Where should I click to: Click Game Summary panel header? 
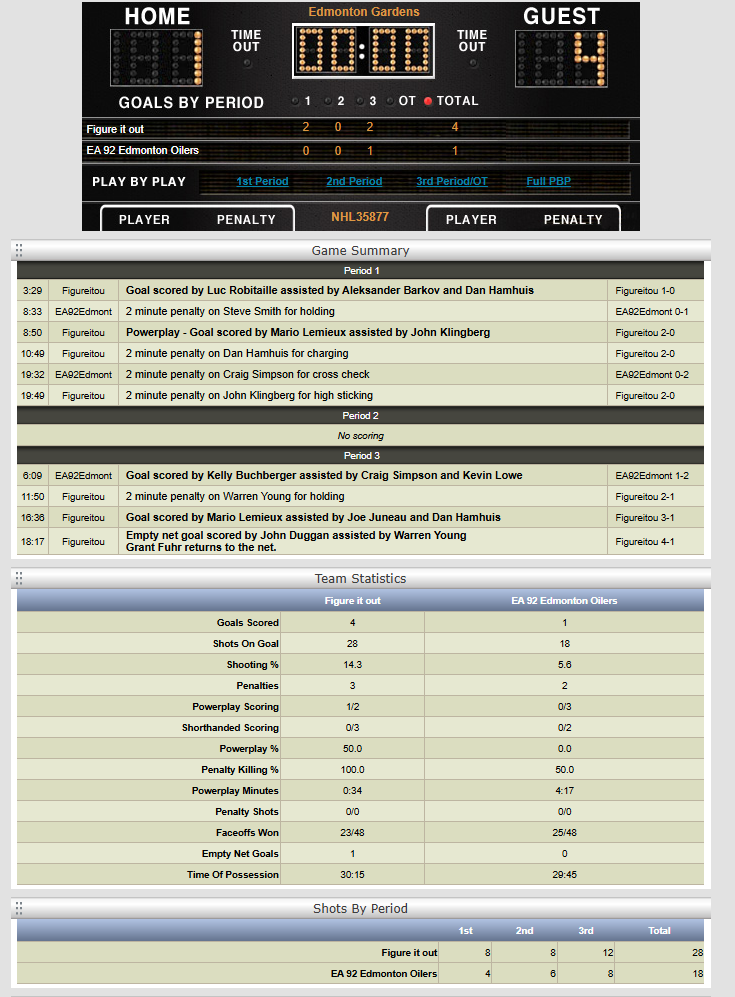coord(361,251)
